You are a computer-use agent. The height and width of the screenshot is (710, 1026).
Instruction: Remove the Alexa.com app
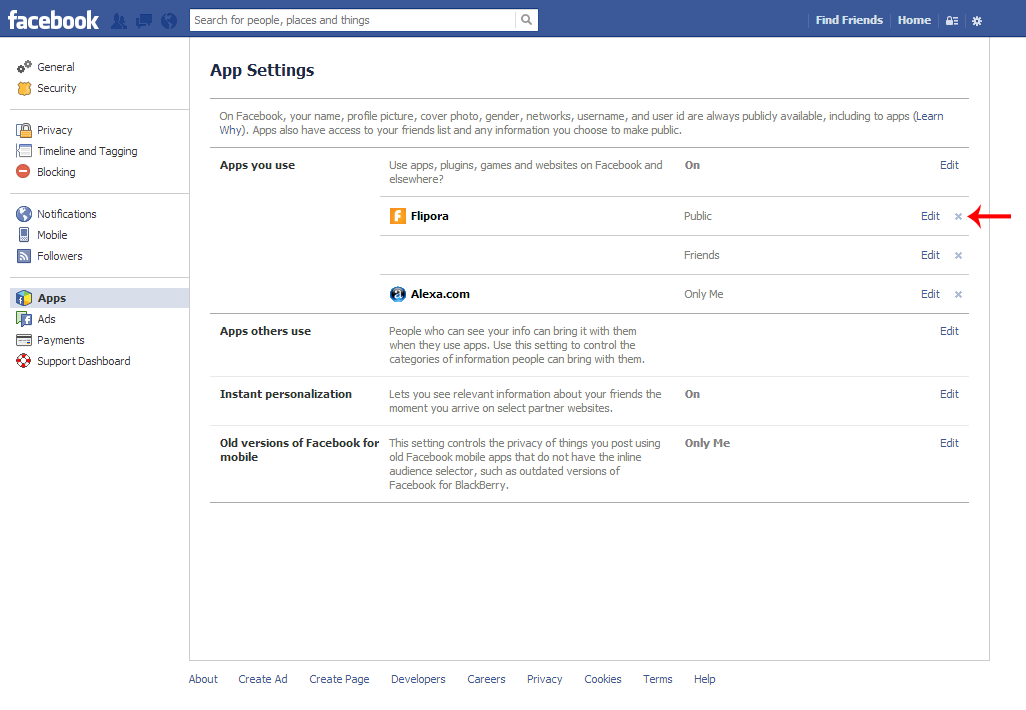(958, 294)
